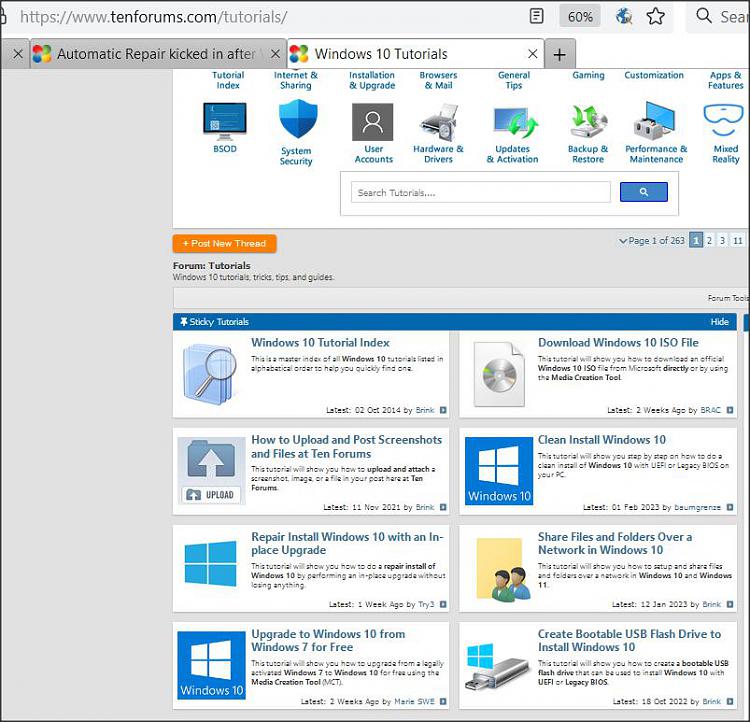Open Windows 10 Tutorial Index thumbnail

coord(210,374)
